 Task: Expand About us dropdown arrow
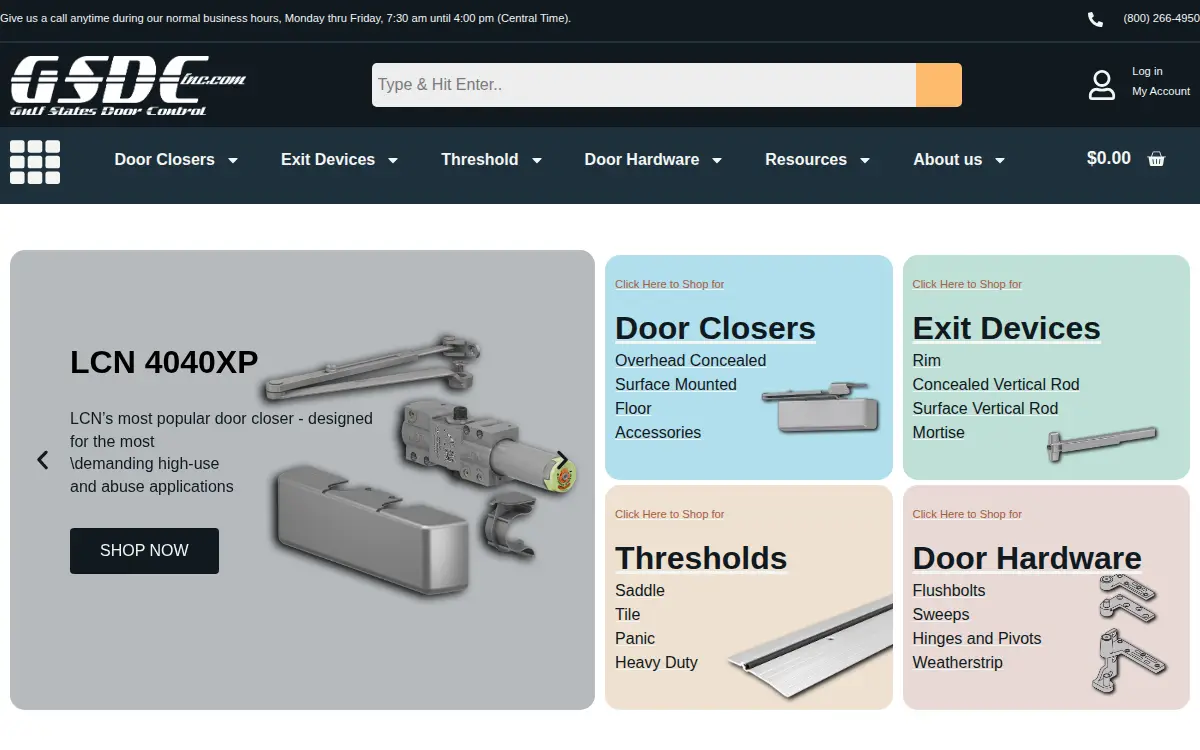[x=1000, y=160]
